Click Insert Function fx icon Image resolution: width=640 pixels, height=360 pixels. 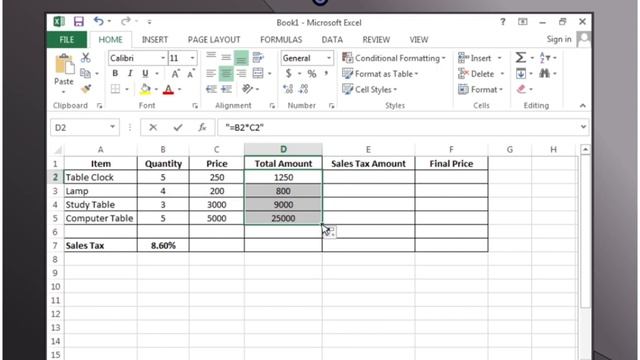pyautogui.click(x=202, y=127)
